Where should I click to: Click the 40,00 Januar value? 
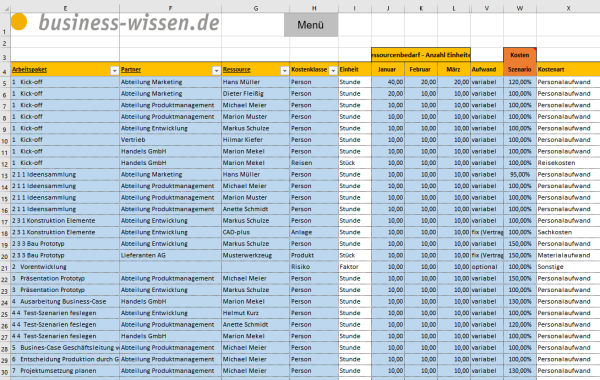[x=388, y=82]
